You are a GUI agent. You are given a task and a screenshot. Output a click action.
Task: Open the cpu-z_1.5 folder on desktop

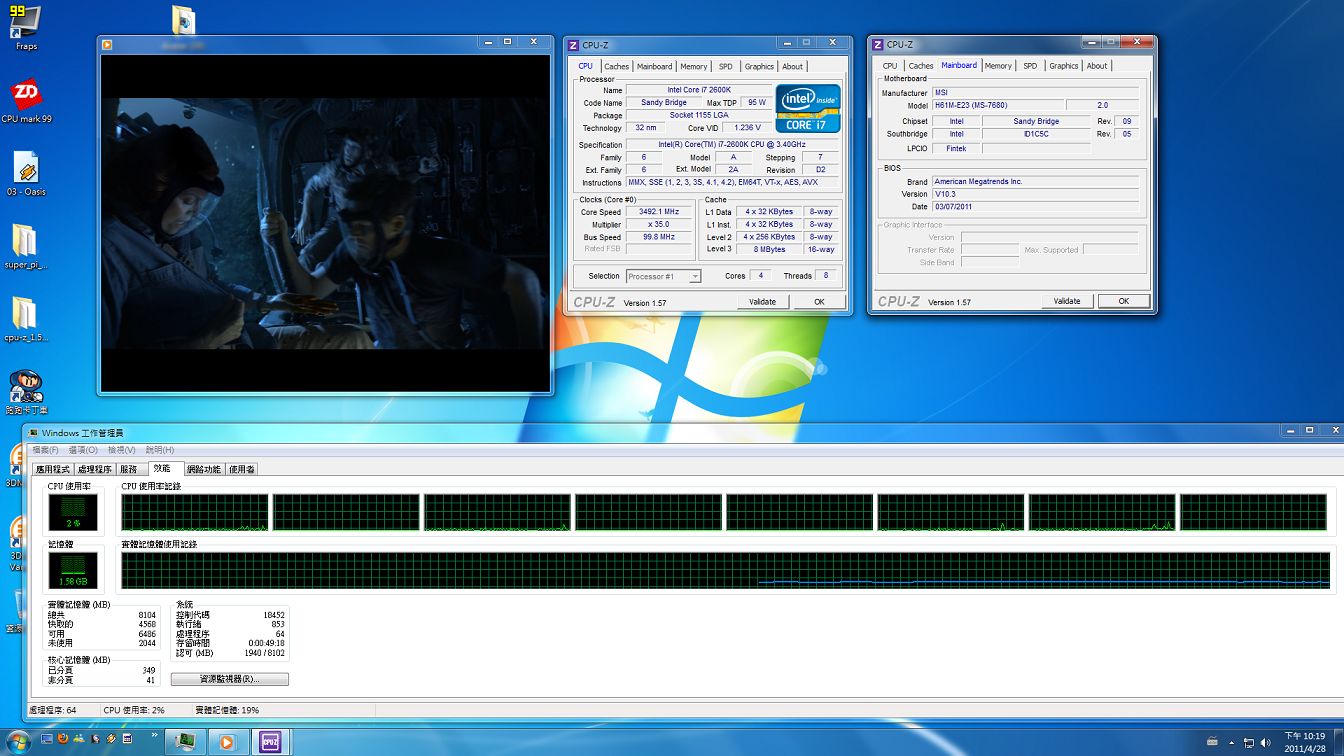tap(26, 319)
